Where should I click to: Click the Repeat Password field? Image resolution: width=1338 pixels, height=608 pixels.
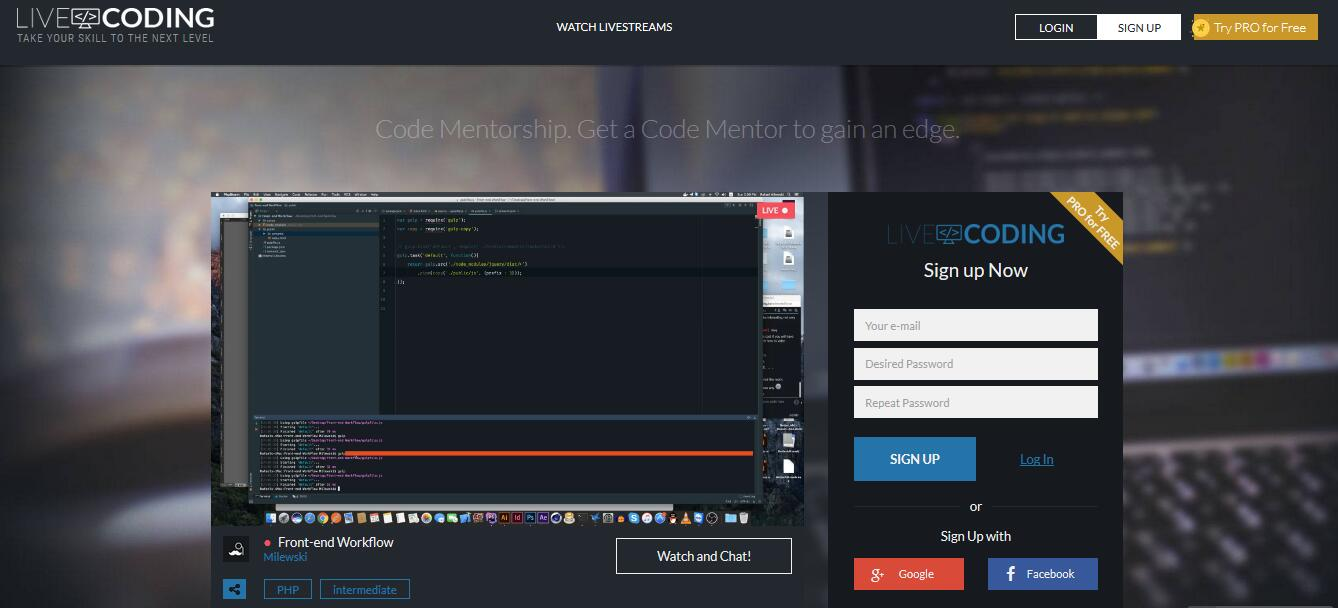tap(975, 402)
